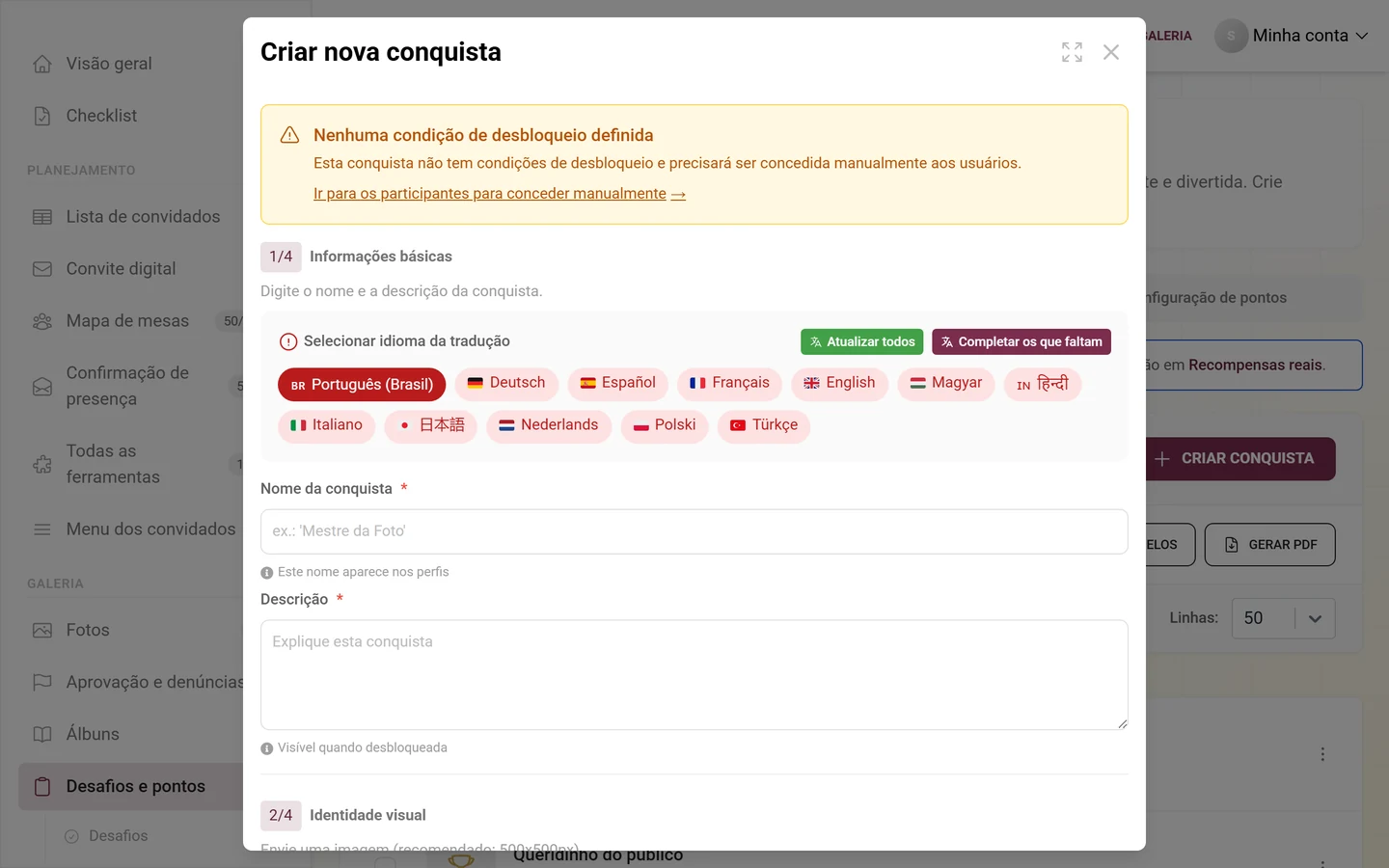Select the Japanese translation language
Image resolution: width=1389 pixels, height=868 pixels.
(430, 425)
